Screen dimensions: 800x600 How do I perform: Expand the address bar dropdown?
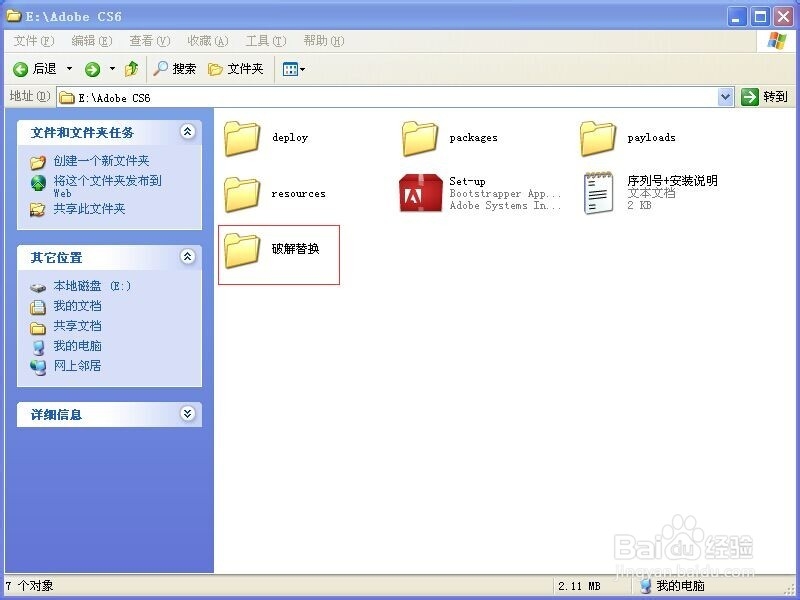pyautogui.click(x=725, y=96)
